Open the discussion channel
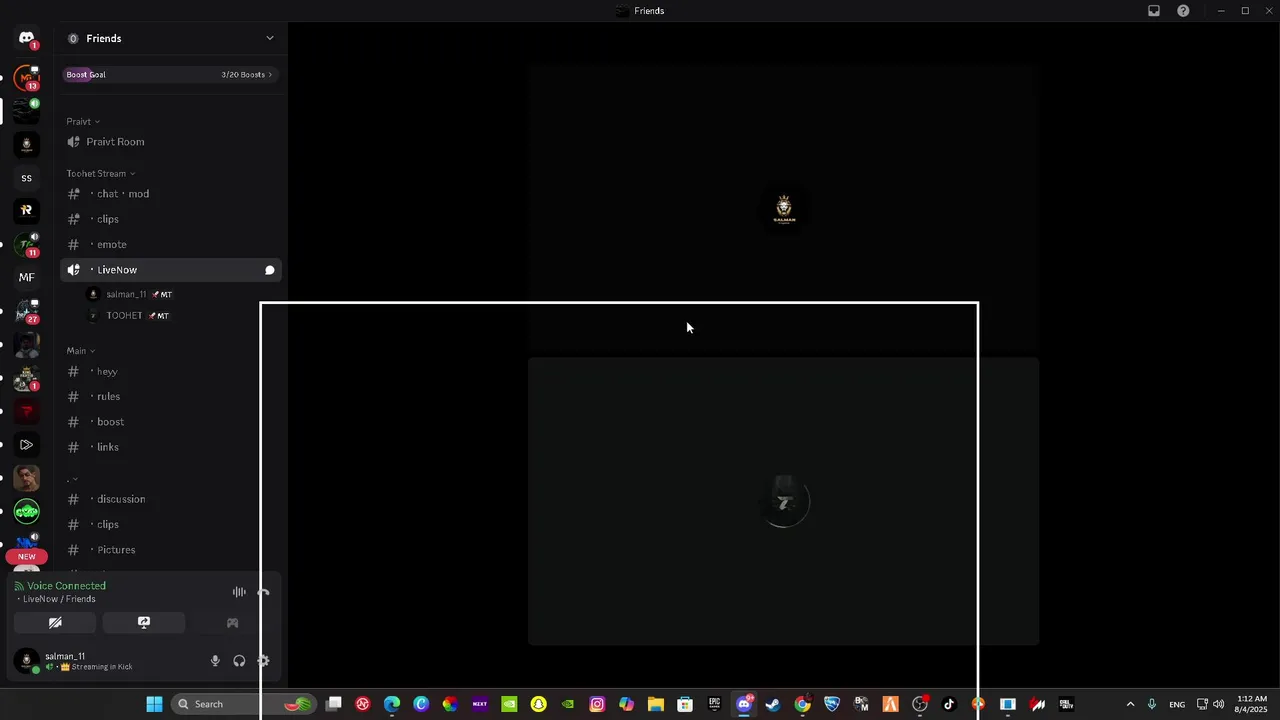Viewport: 1280px width, 720px height. tap(171, 499)
